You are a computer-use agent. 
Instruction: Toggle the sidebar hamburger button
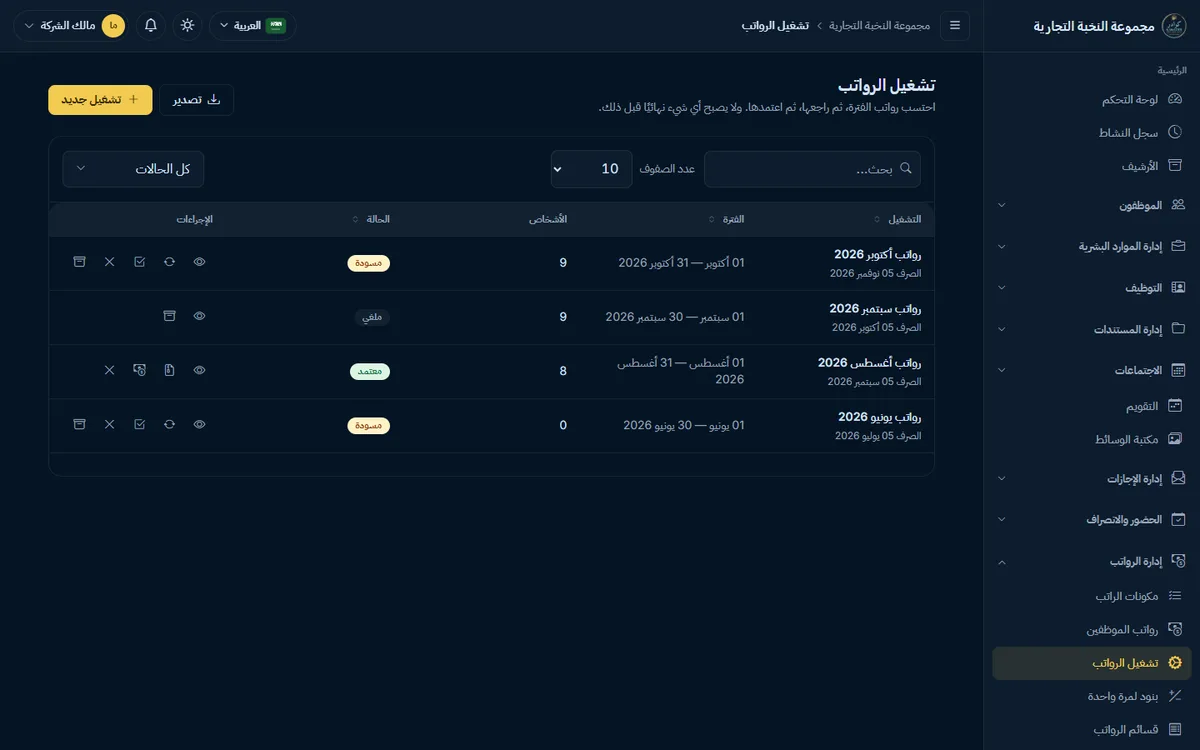(955, 25)
